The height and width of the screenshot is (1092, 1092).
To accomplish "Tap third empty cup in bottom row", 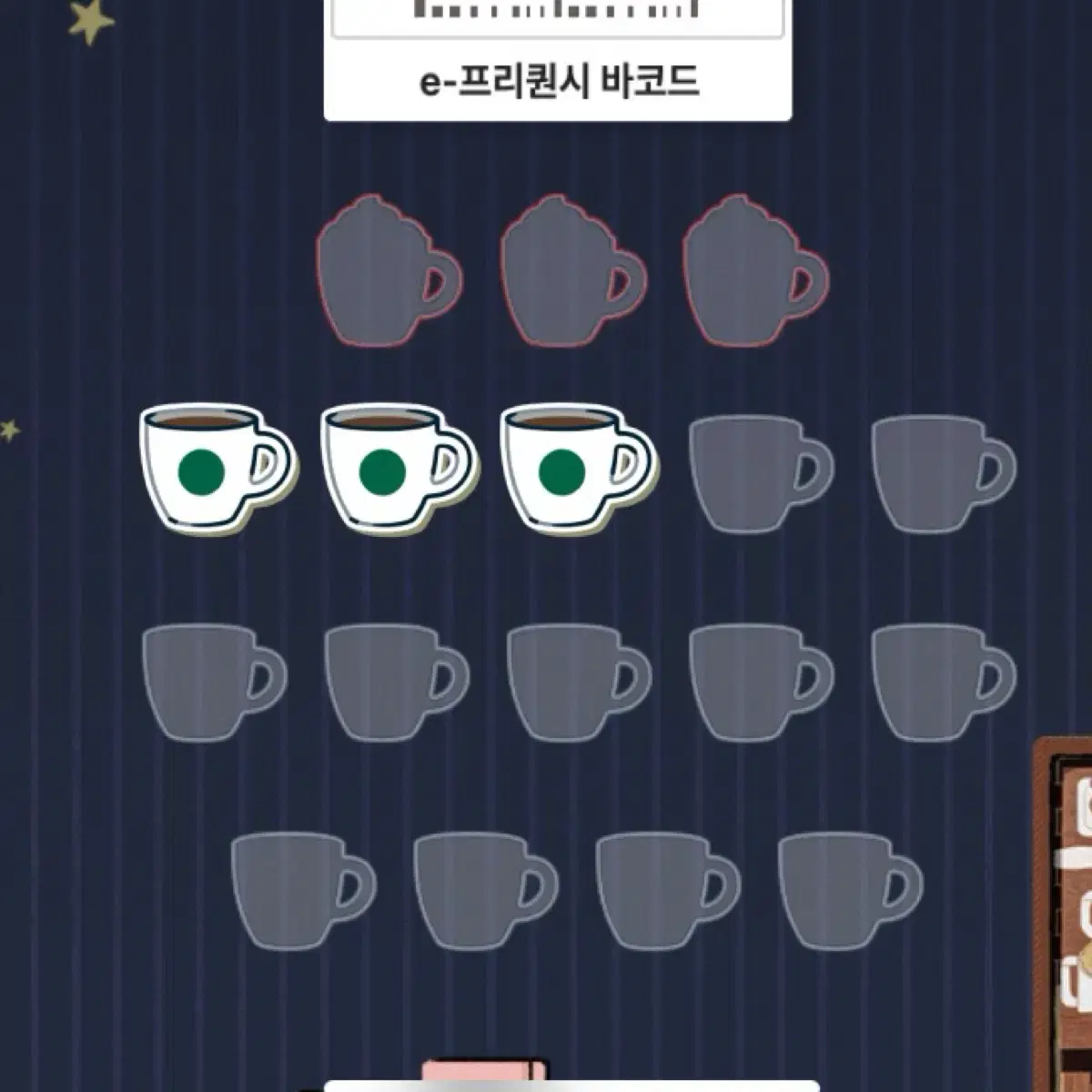I will [668, 892].
